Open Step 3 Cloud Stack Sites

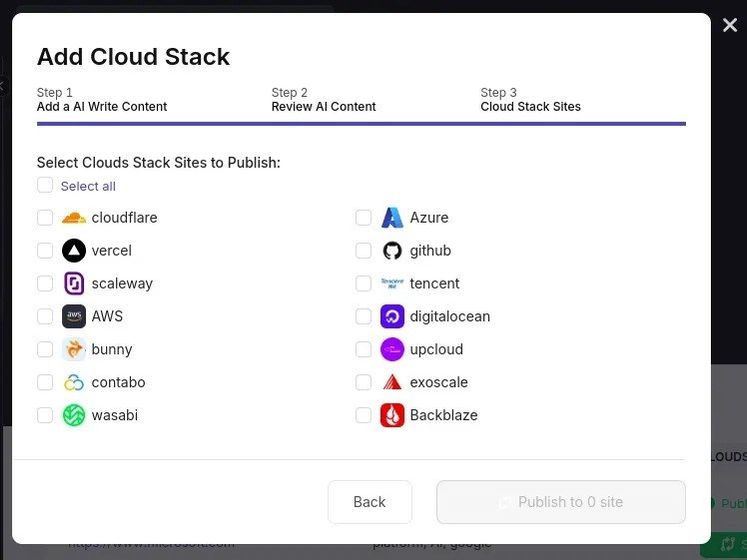tap(530, 100)
